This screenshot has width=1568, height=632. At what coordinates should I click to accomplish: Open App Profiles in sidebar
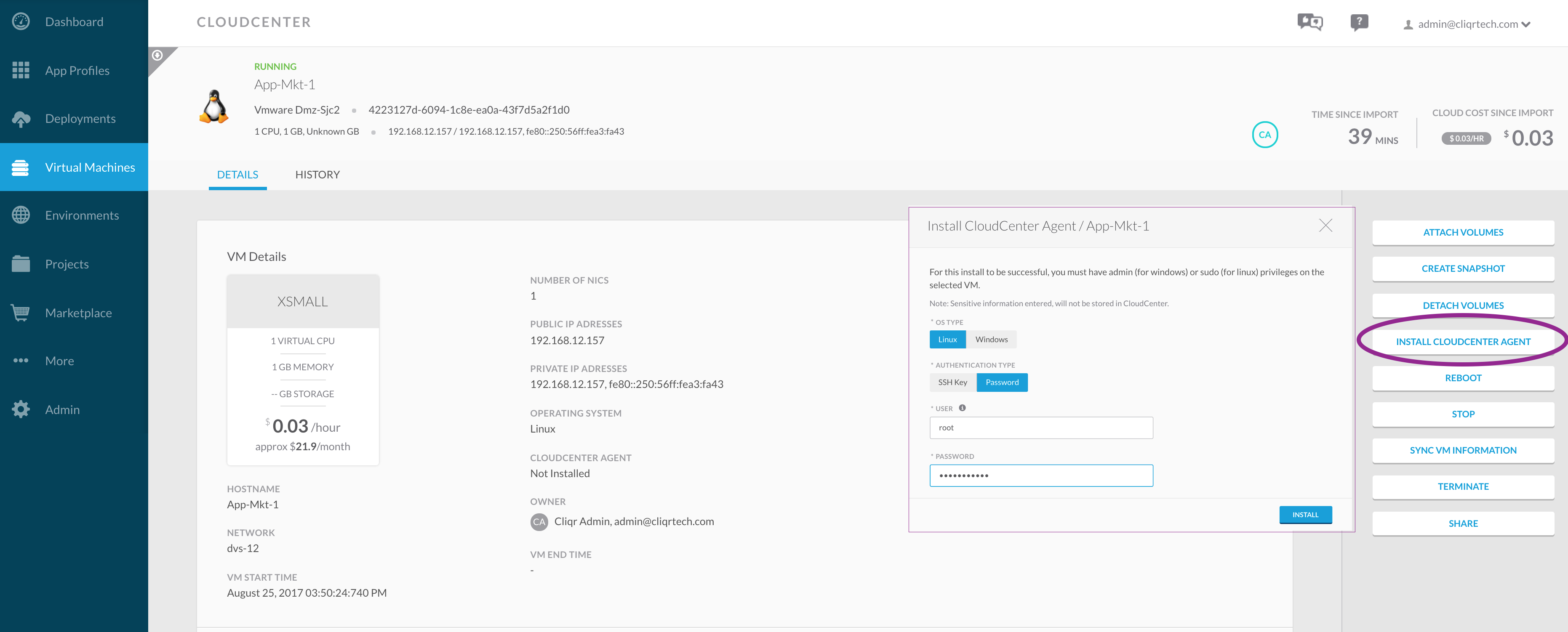[x=74, y=71]
